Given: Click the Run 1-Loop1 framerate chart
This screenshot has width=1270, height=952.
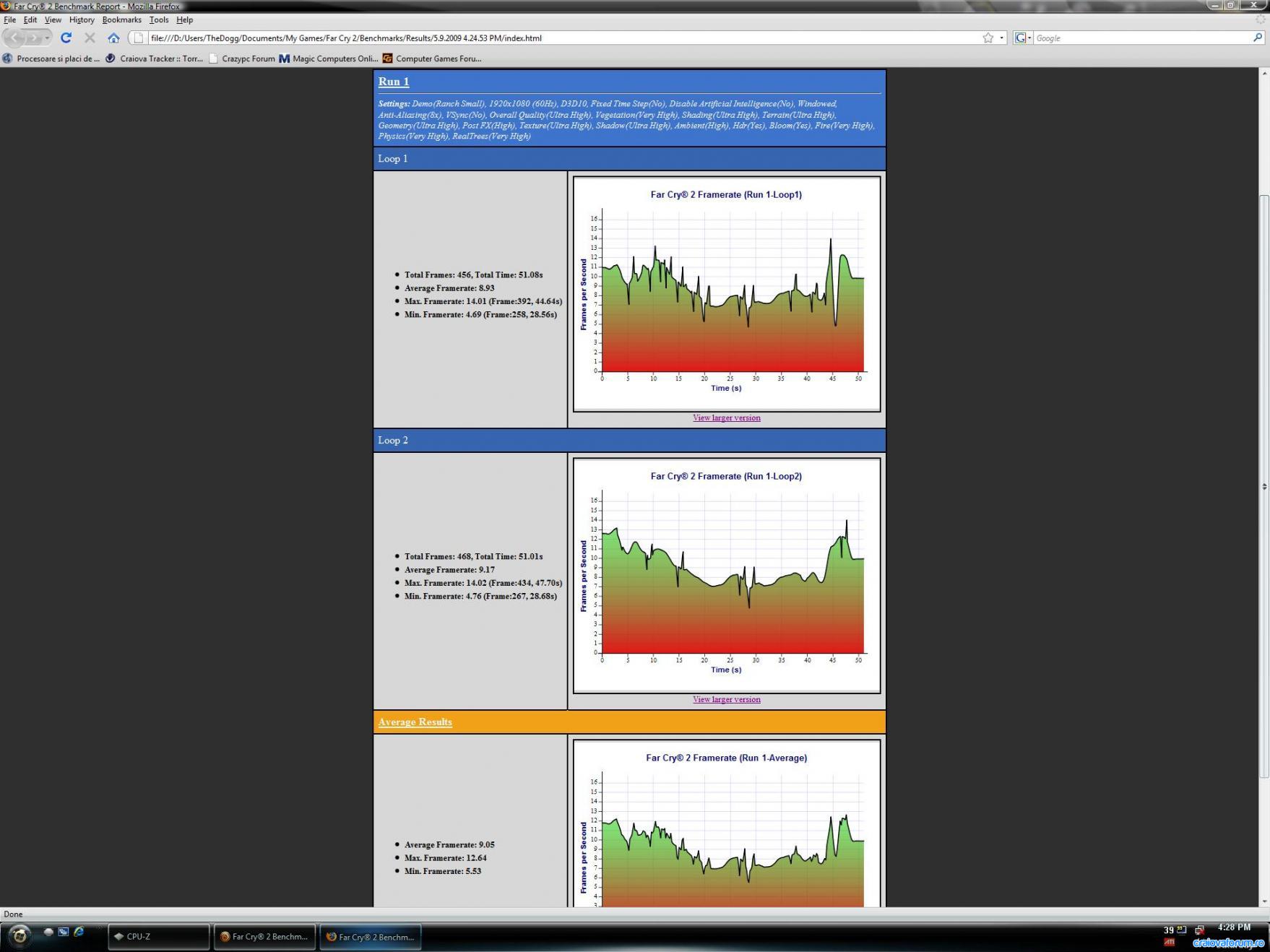Looking at the screenshot, I should pyautogui.click(x=727, y=294).
